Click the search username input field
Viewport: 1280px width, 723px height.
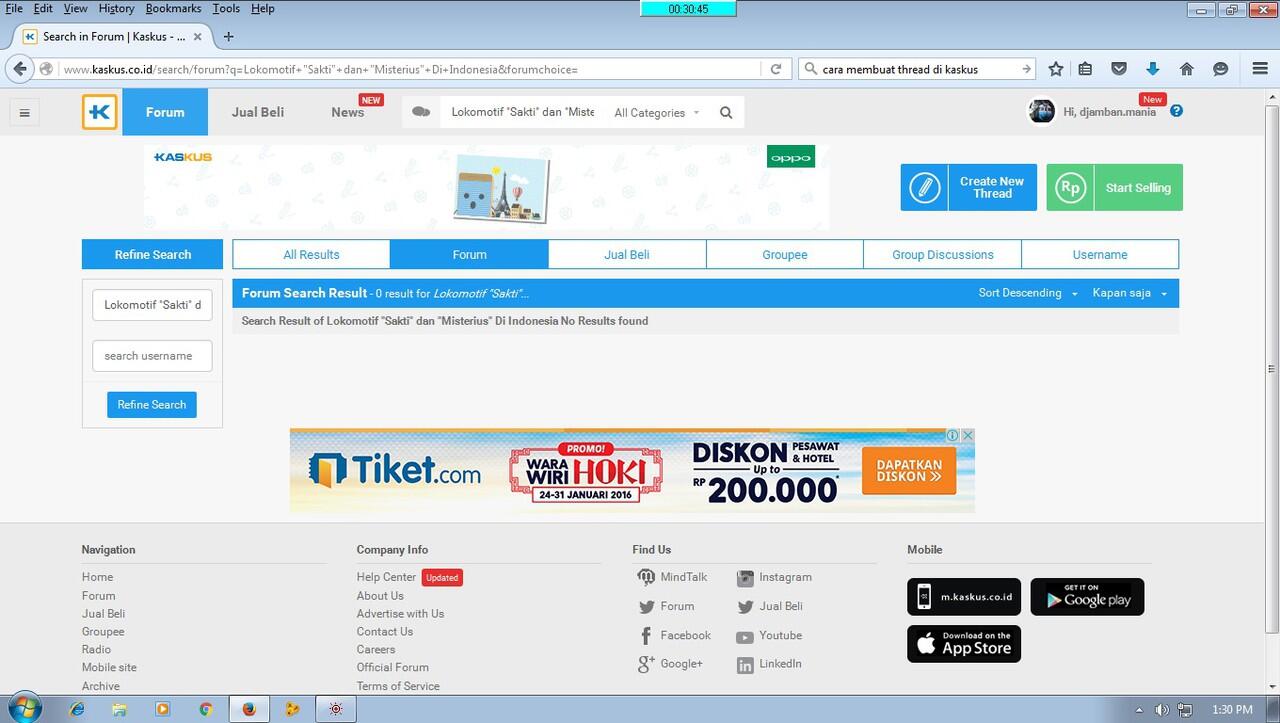(x=152, y=356)
